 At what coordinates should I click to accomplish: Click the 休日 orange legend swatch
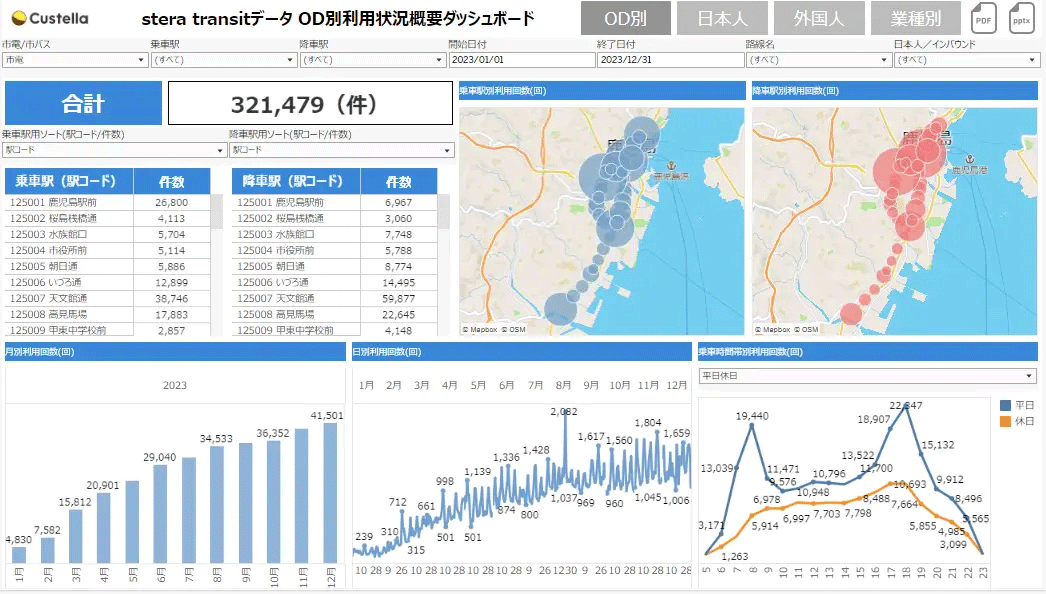click(1006, 421)
